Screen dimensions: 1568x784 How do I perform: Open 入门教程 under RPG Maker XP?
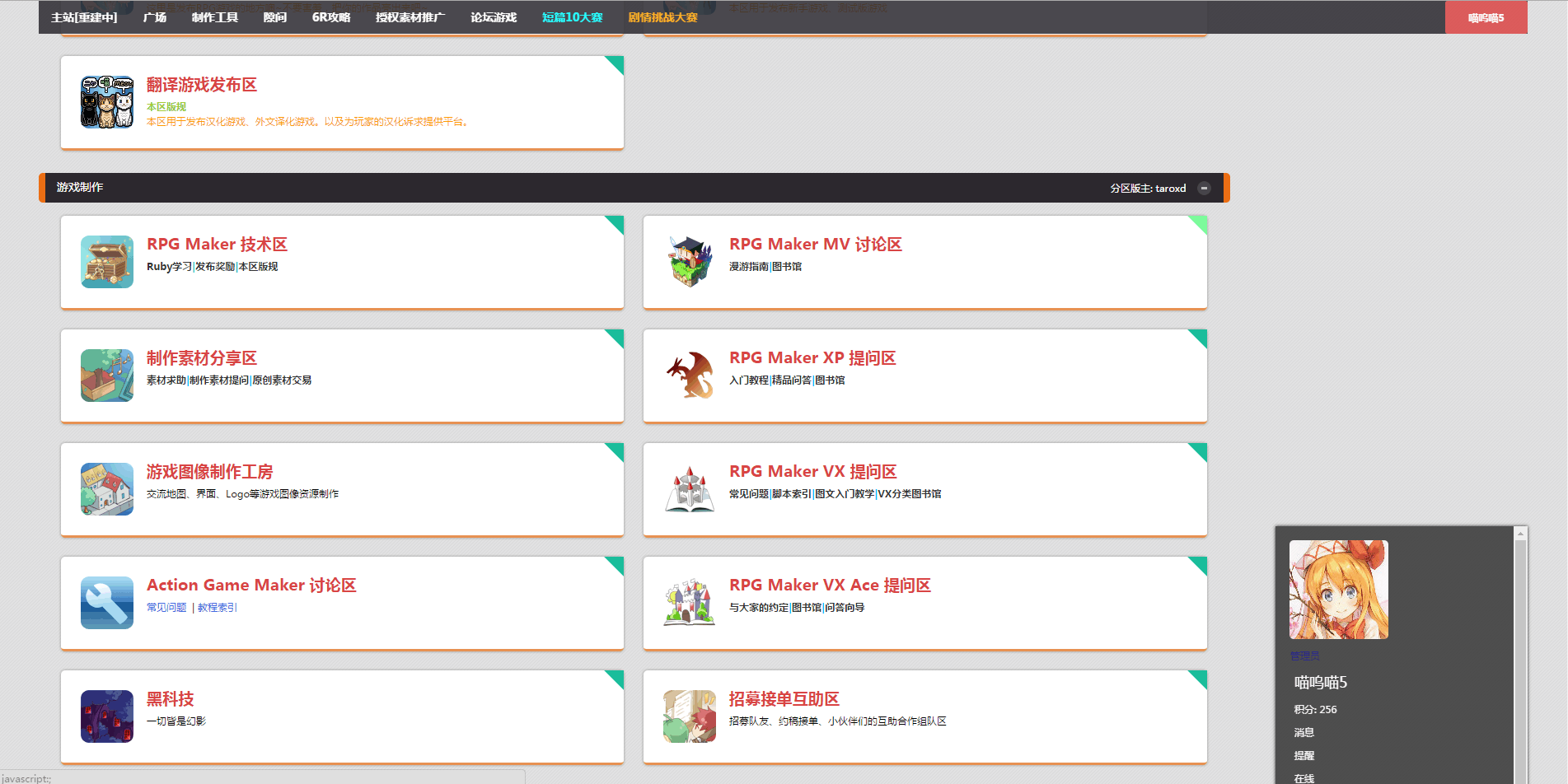tap(749, 380)
